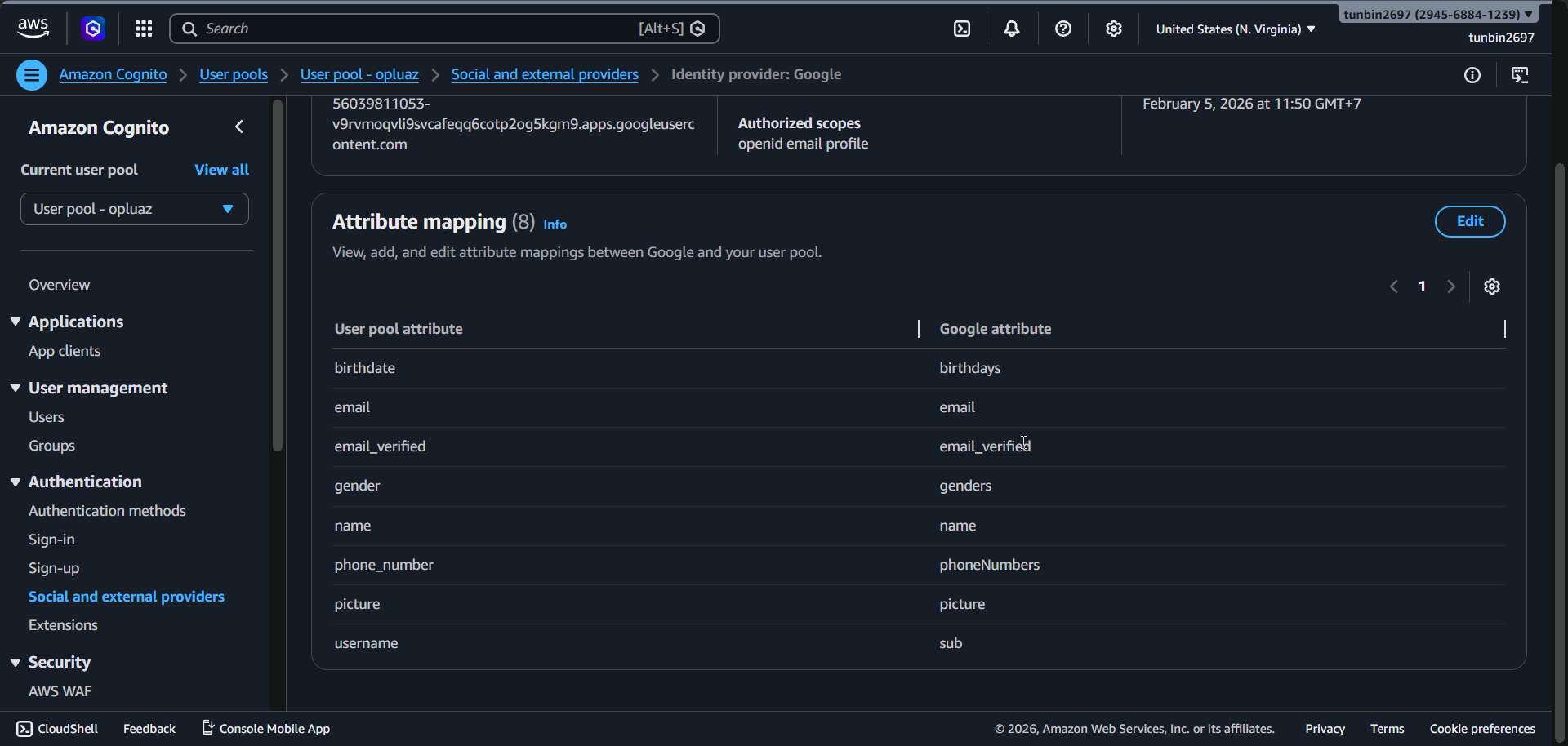Open the notifications bell

[x=1012, y=28]
